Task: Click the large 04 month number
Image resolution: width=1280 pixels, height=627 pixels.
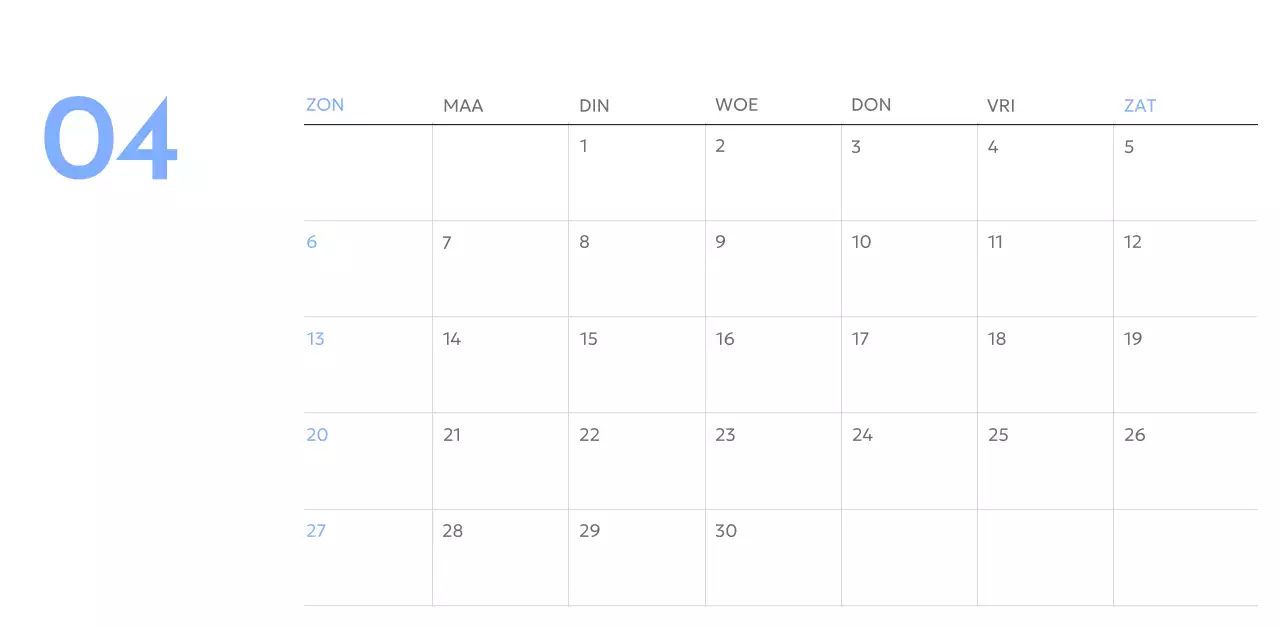Action: tap(110, 138)
